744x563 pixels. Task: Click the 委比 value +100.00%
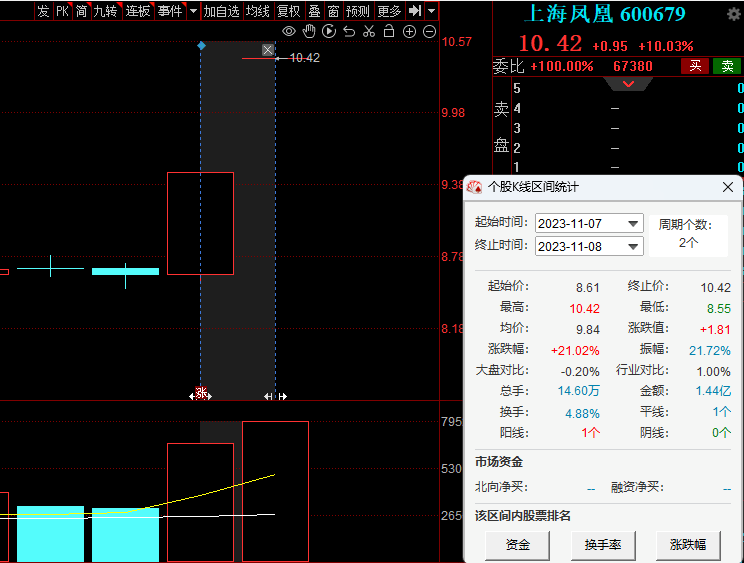click(x=562, y=66)
